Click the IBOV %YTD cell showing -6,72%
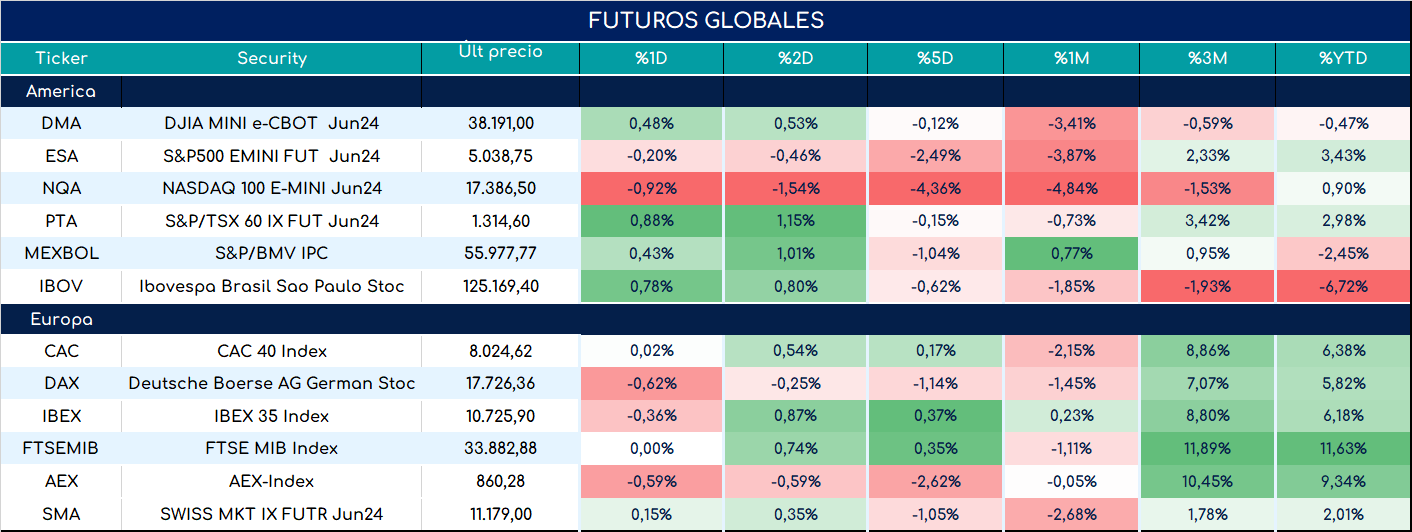 tap(1343, 287)
